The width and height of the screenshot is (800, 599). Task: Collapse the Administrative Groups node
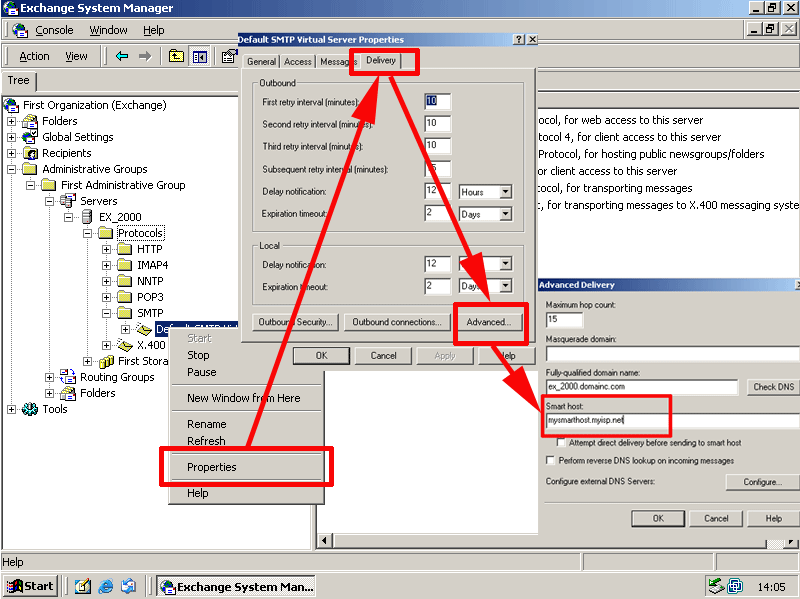coord(11,169)
